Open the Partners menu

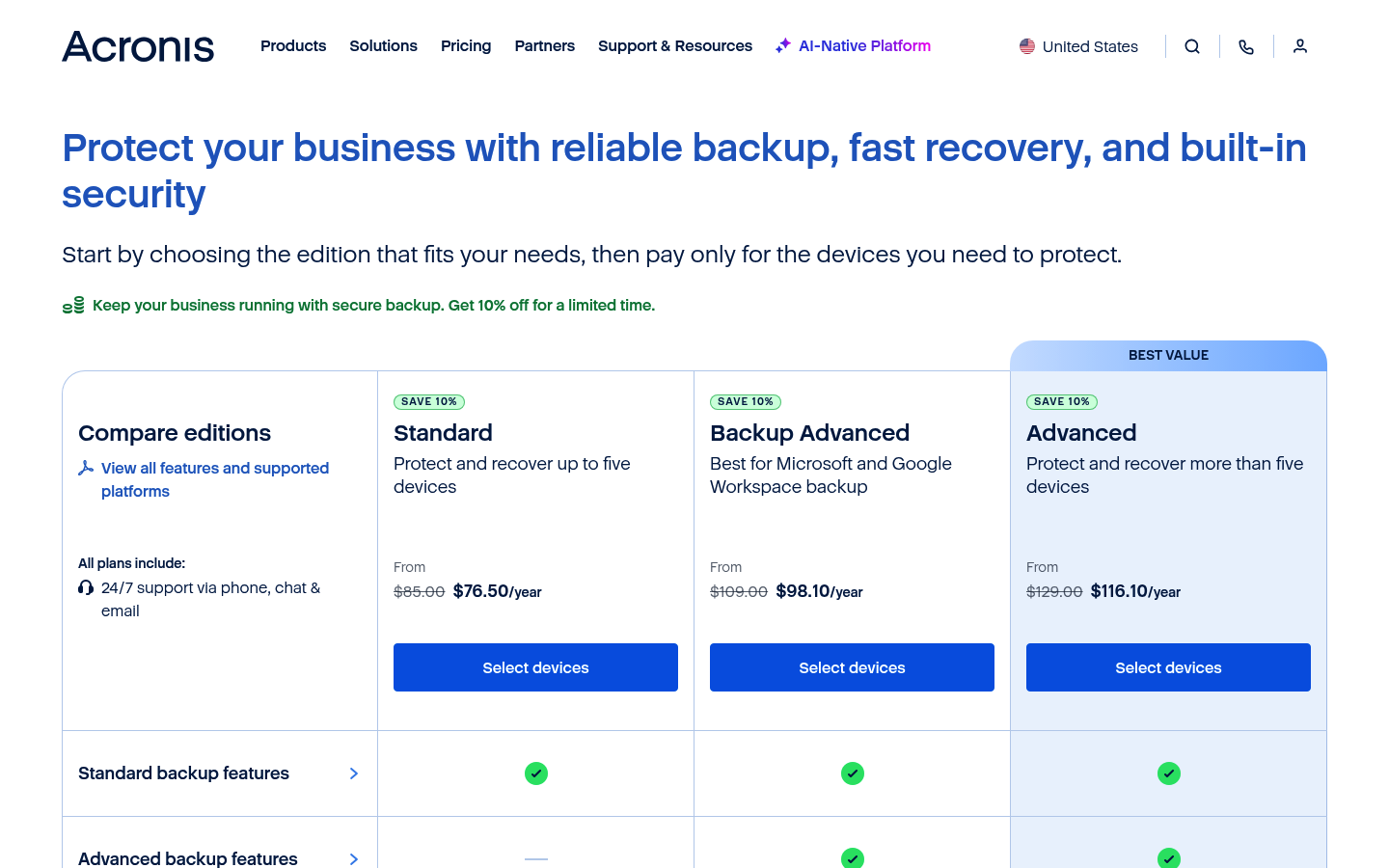(544, 45)
